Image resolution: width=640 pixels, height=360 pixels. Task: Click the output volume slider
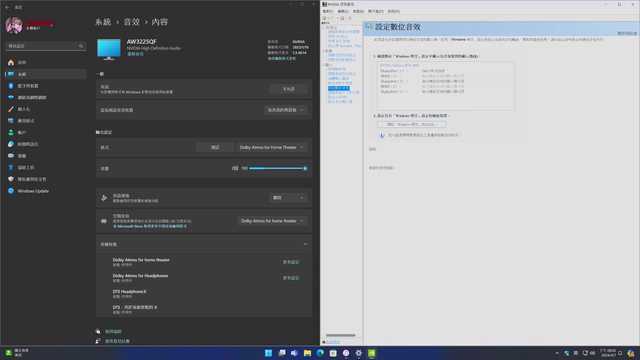click(278, 168)
